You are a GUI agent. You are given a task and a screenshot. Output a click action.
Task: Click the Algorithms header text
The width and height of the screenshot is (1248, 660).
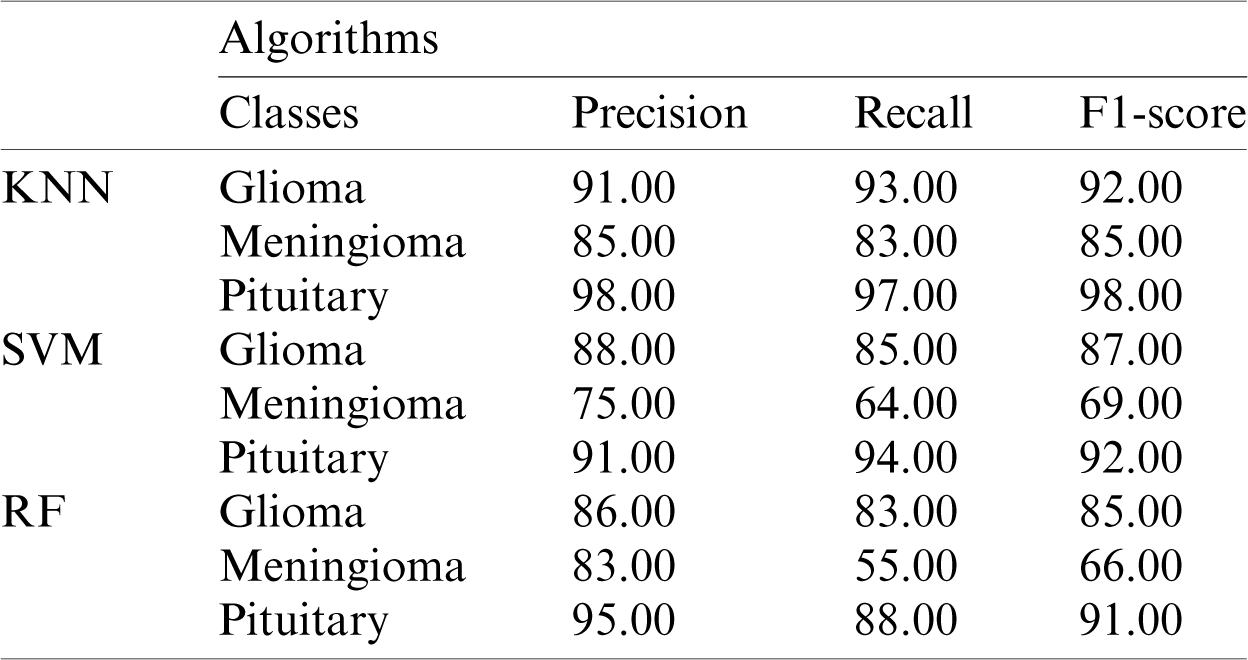(x=329, y=40)
